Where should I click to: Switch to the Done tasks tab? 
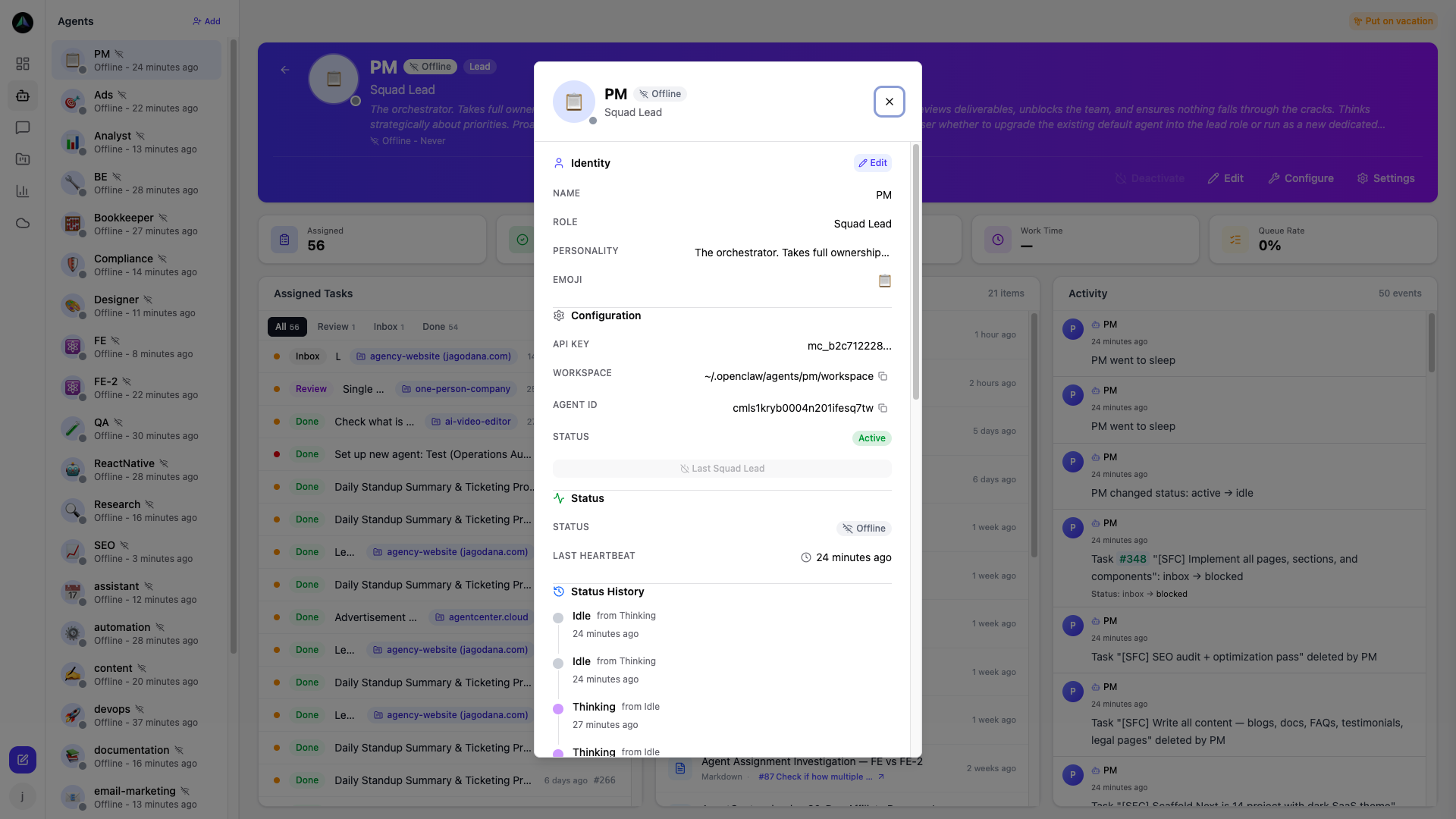440,327
